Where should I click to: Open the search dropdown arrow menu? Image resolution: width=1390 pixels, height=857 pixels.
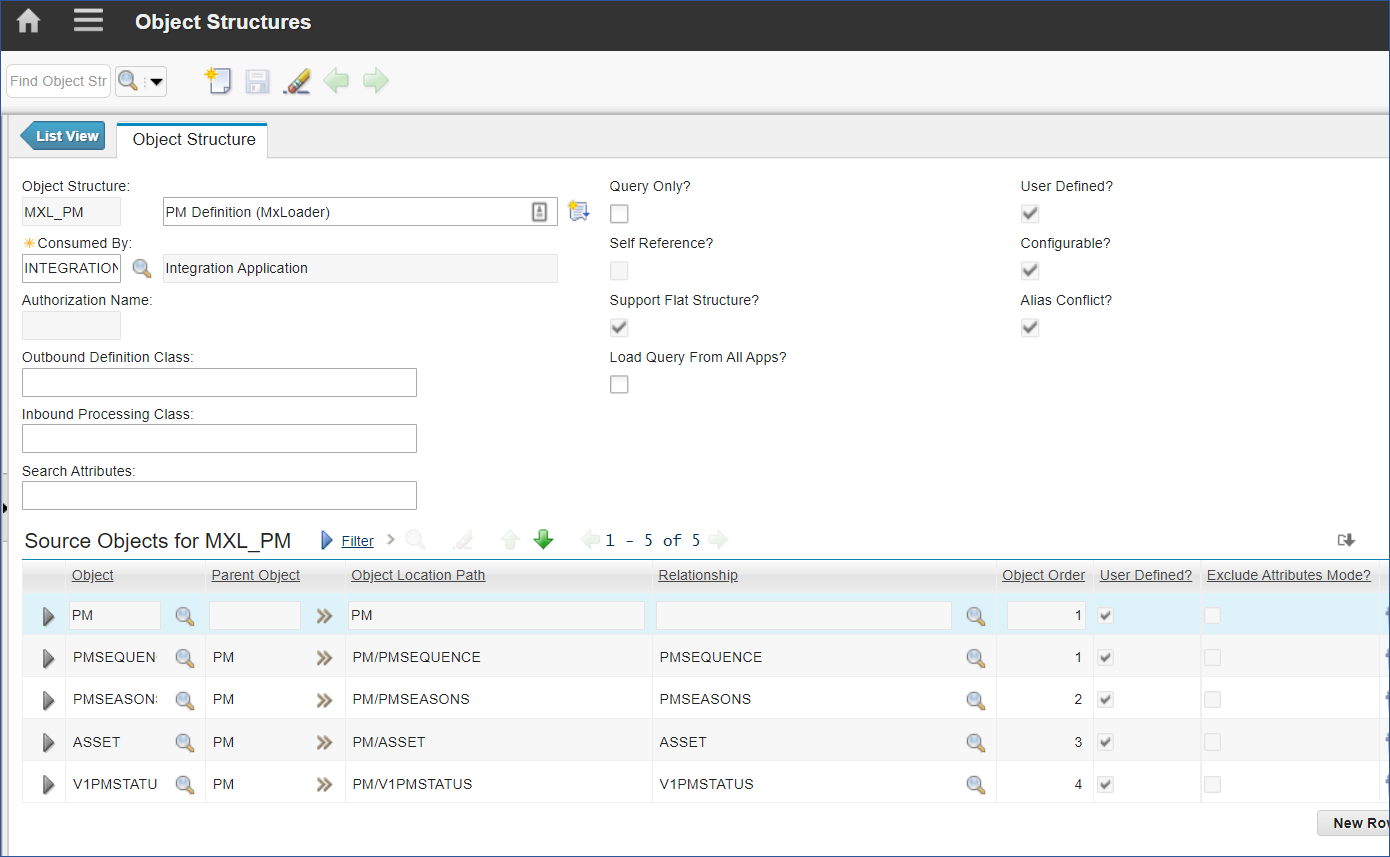[x=156, y=82]
